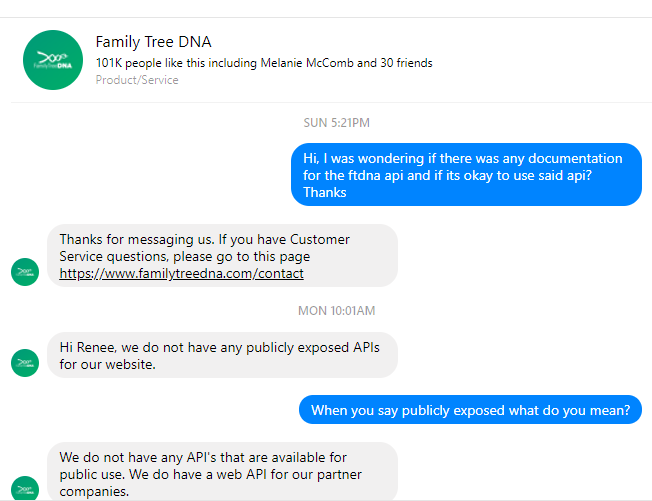Open the familytreedna.com/contact link
This screenshot has height=501, width=652.
tap(181, 273)
